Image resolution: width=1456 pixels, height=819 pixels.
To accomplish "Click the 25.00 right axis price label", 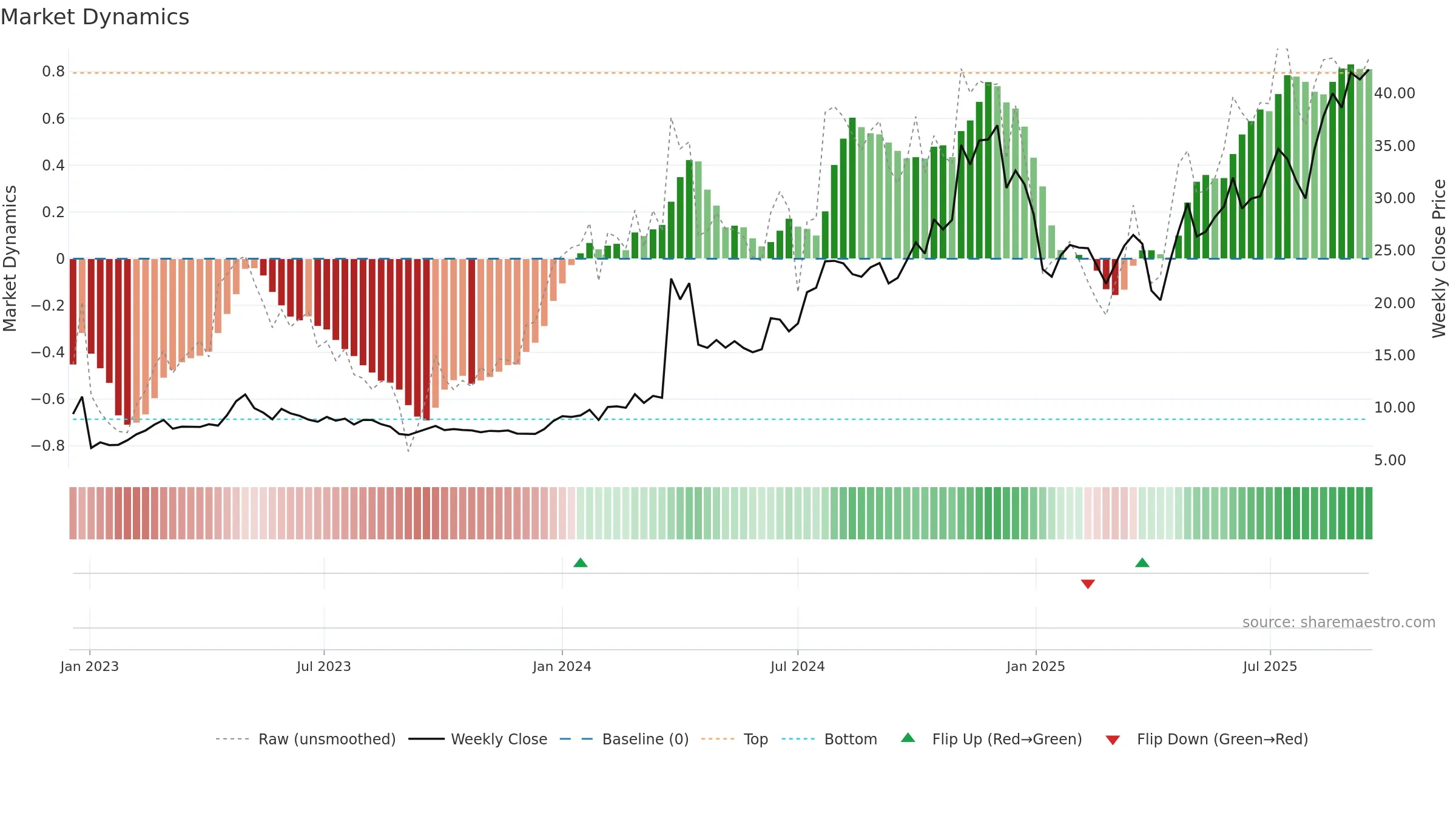I will 1395,250.
